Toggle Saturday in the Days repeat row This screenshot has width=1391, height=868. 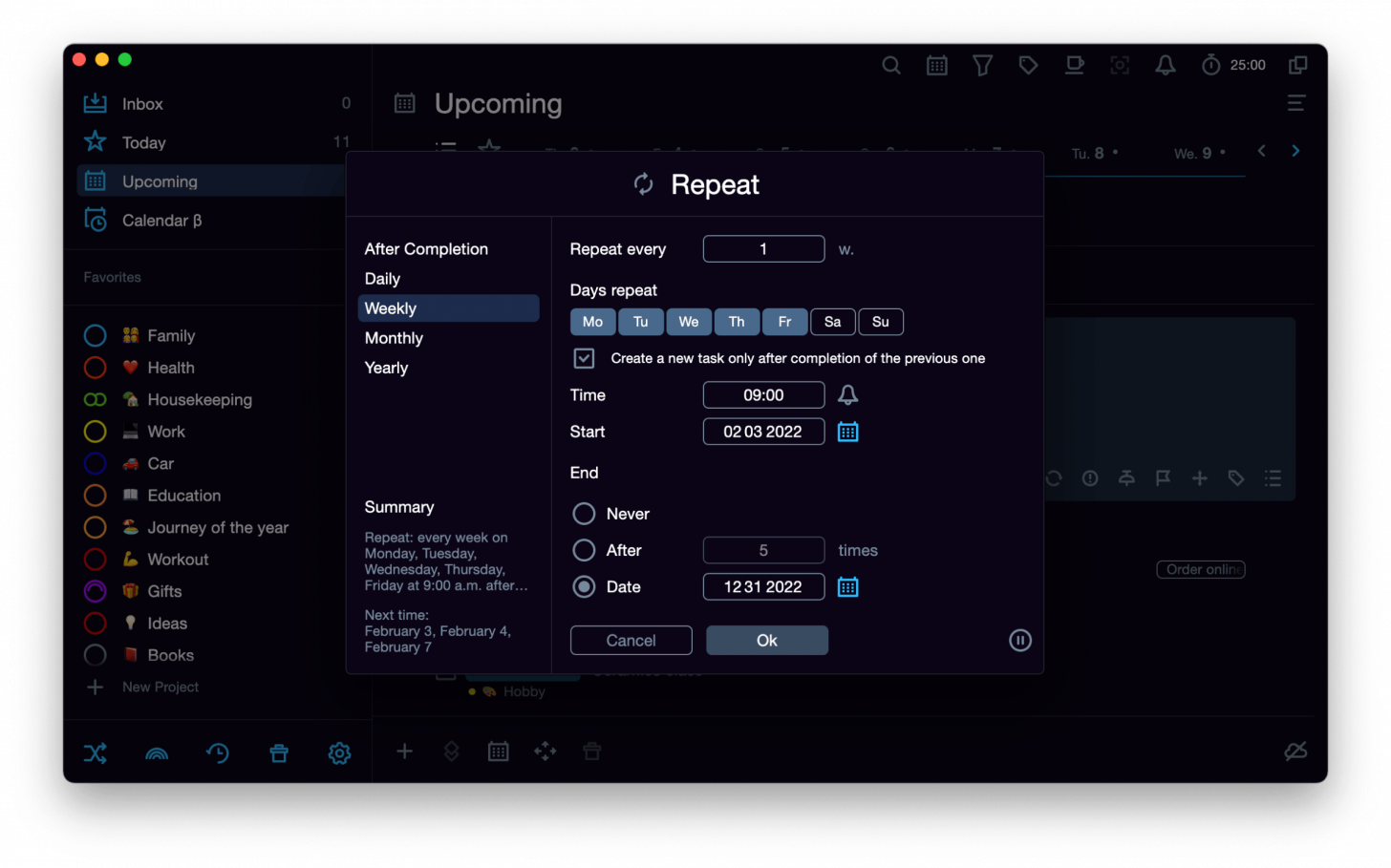832,322
